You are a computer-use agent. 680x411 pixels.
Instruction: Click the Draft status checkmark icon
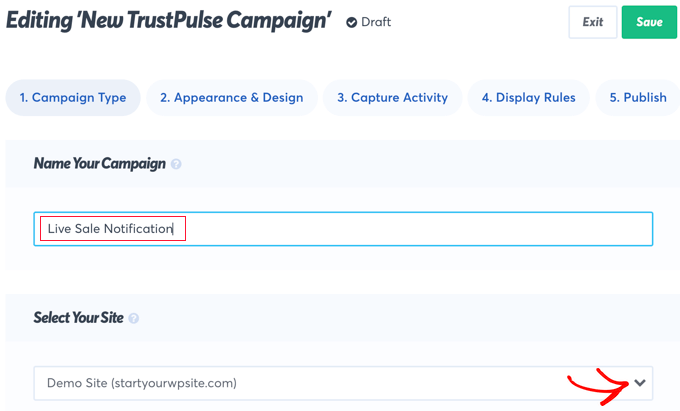(351, 22)
